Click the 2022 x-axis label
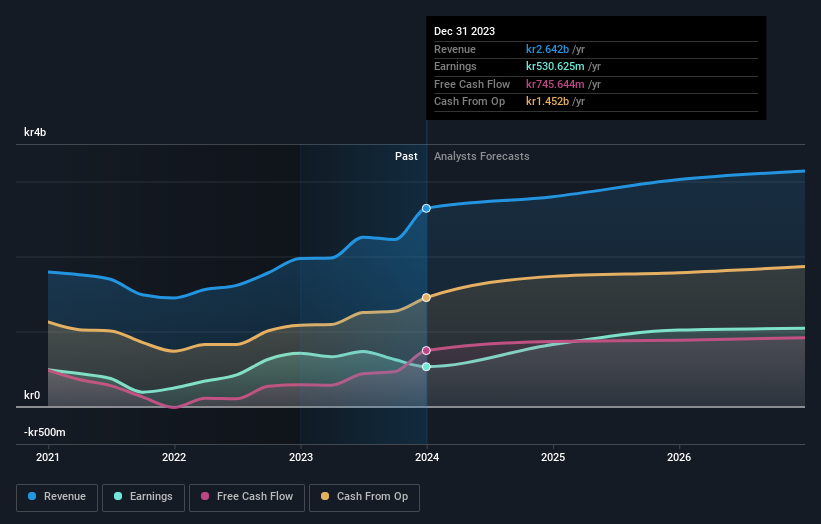821x524 pixels. point(174,457)
